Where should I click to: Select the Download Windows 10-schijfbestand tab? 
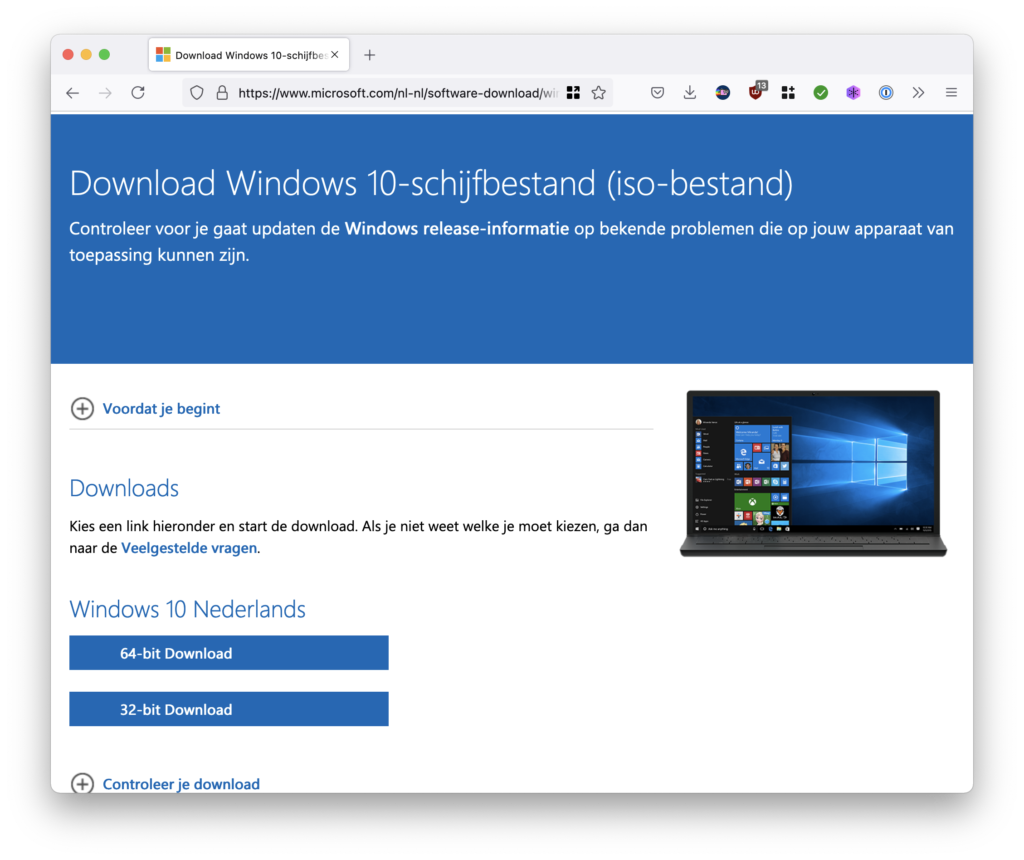point(249,55)
